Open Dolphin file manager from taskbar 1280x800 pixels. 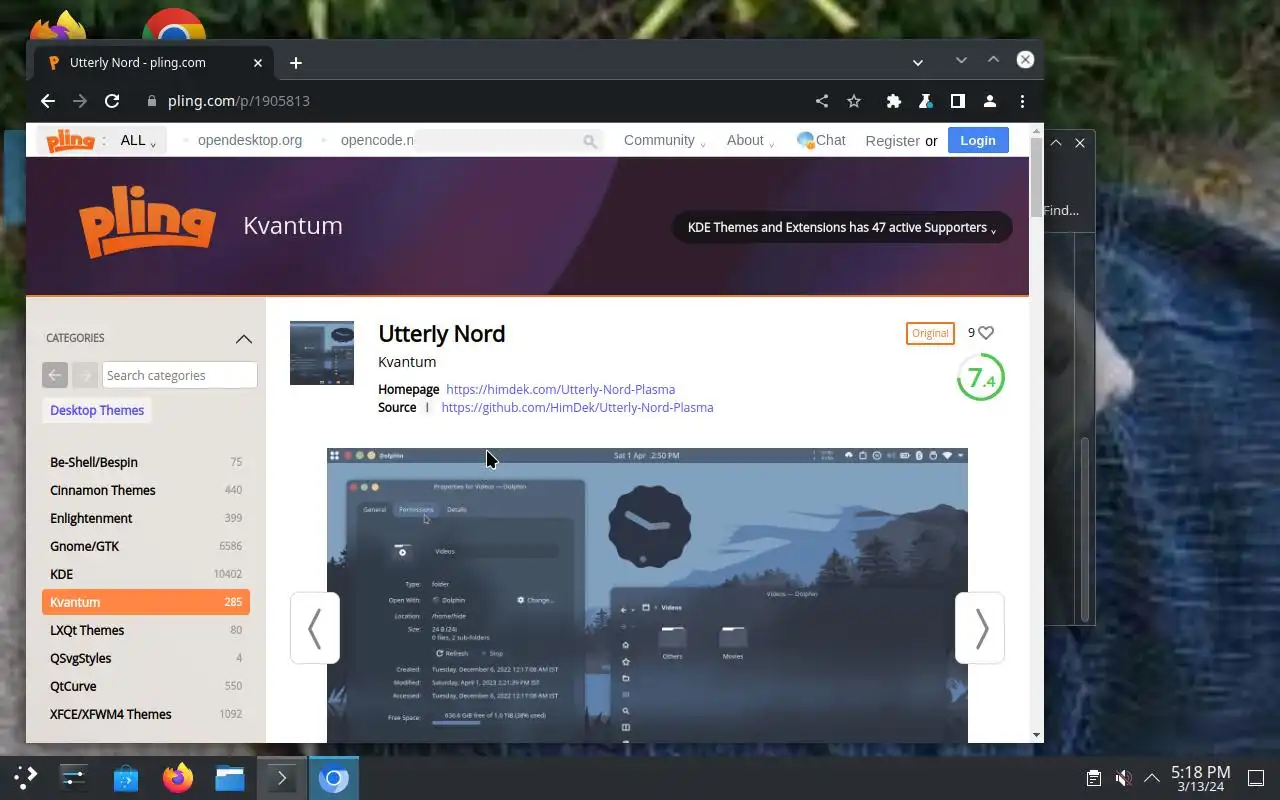tap(230, 777)
